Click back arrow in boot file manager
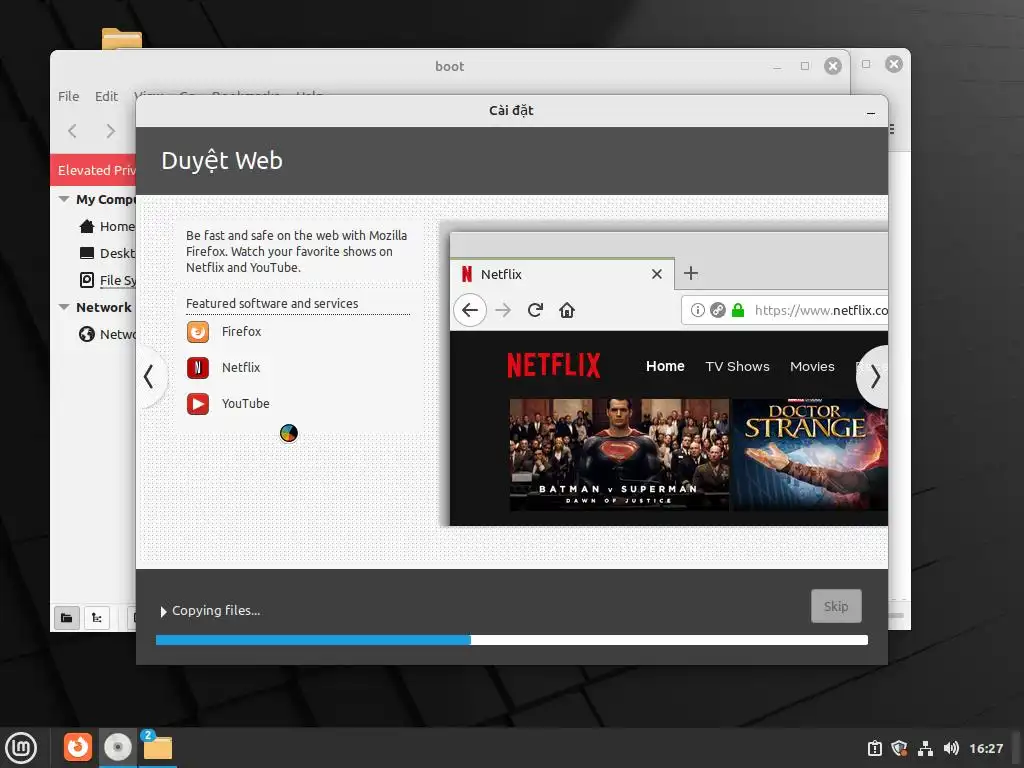This screenshot has width=1024, height=768. [x=72, y=131]
